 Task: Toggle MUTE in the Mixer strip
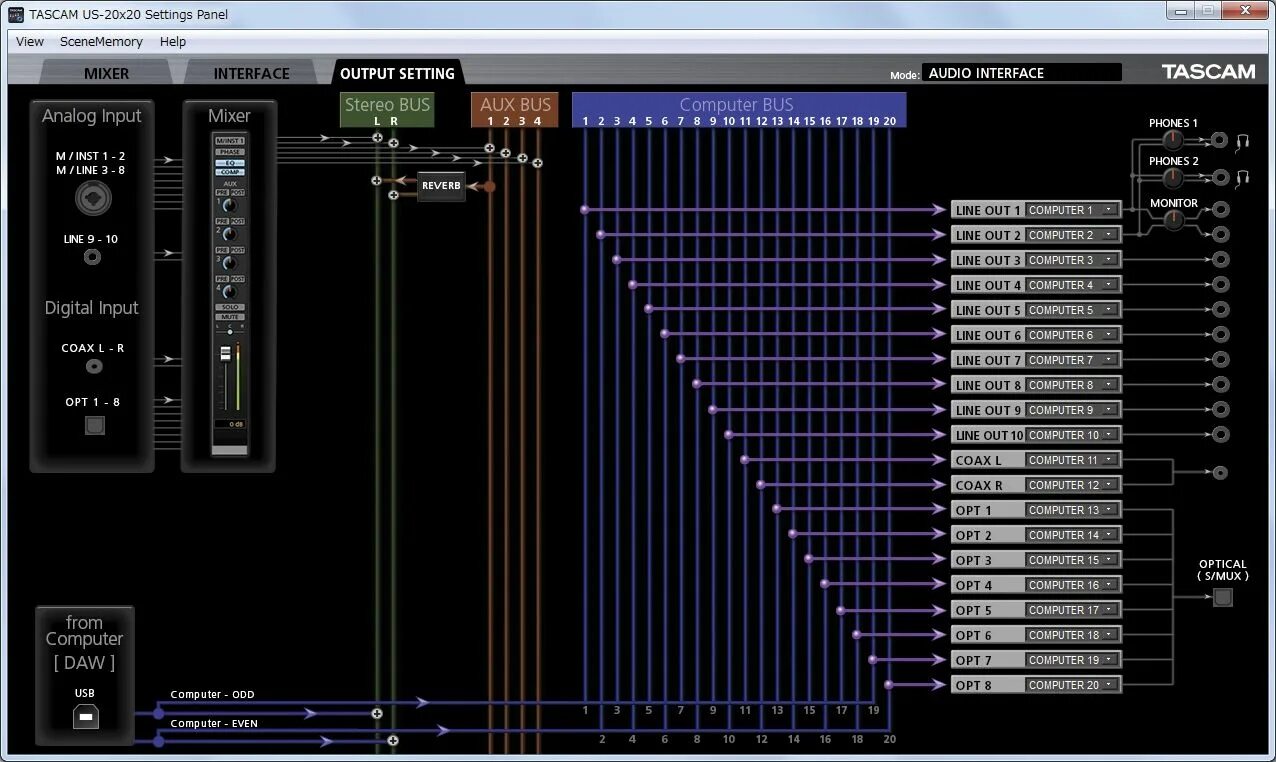pos(230,316)
